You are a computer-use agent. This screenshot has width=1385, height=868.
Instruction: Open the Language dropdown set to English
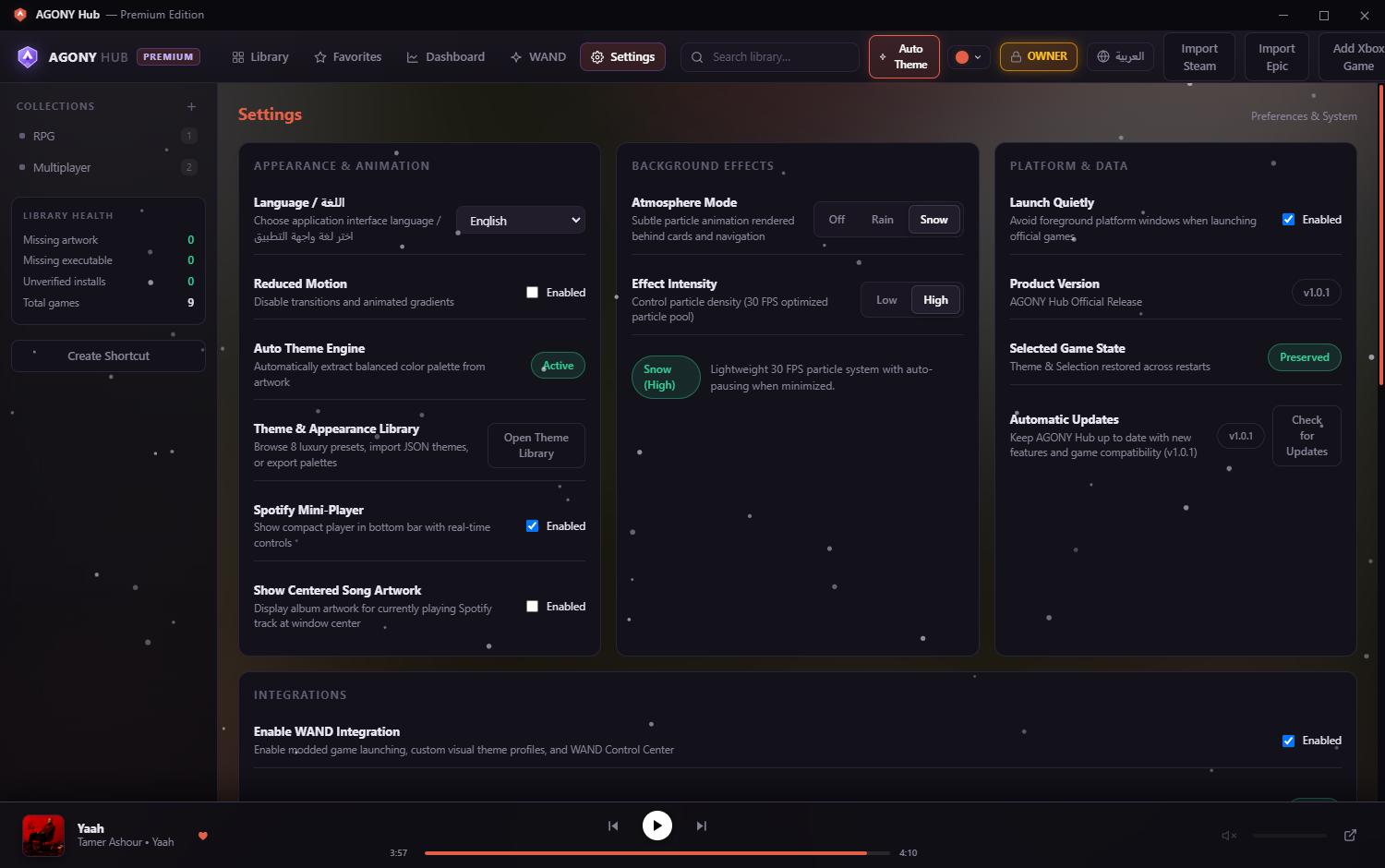tap(521, 221)
